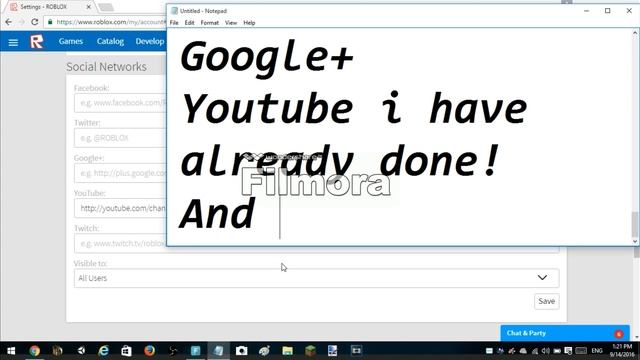Click the volume icon in system tray
The height and width of the screenshot is (360, 640).
pyautogui.click(x=545, y=351)
